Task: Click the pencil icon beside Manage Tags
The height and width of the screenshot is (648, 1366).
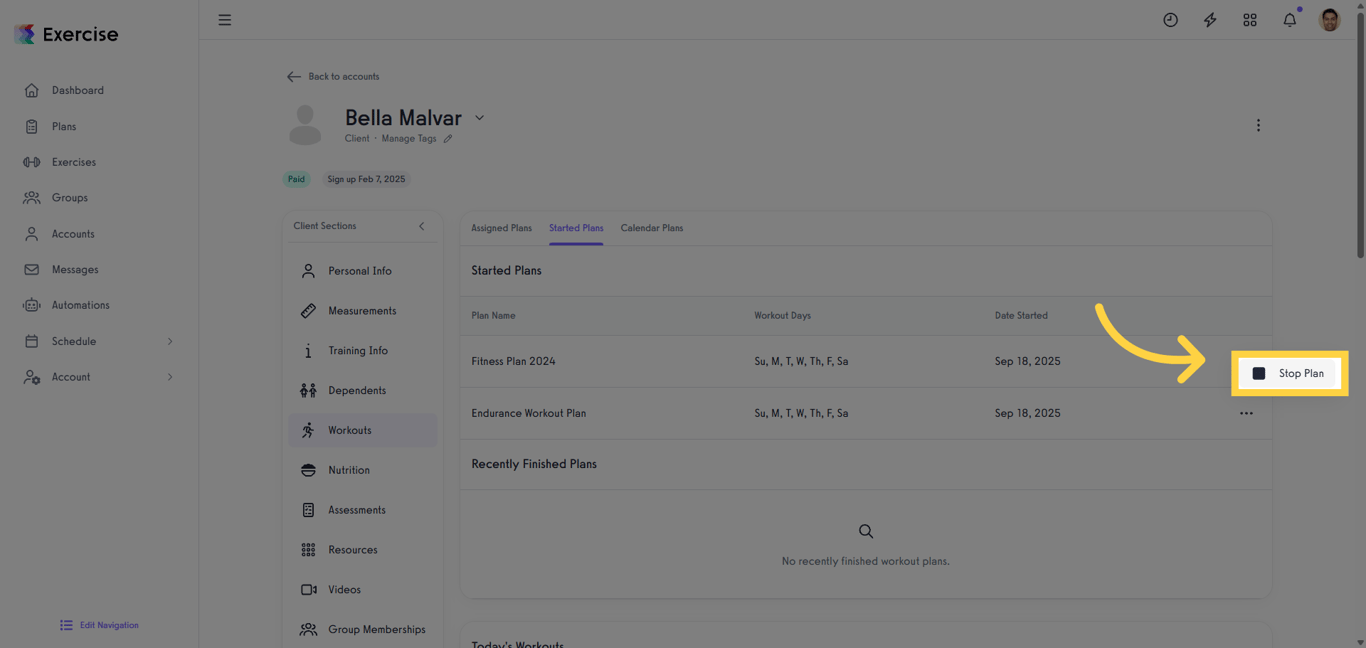Action: pos(448,139)
